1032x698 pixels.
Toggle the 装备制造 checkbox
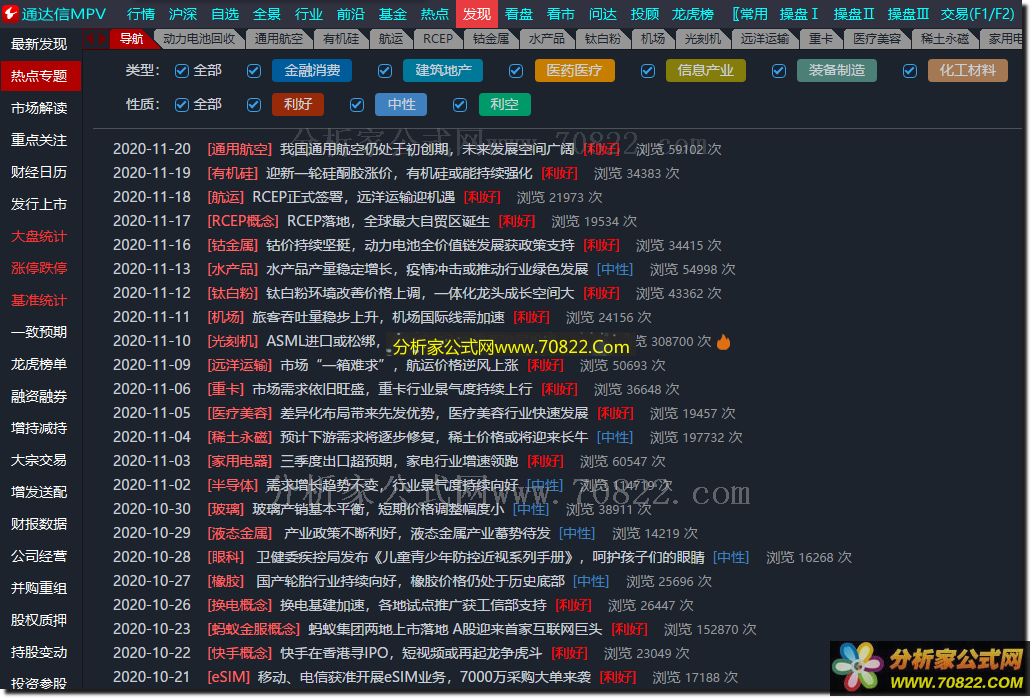tap(779, 70)
